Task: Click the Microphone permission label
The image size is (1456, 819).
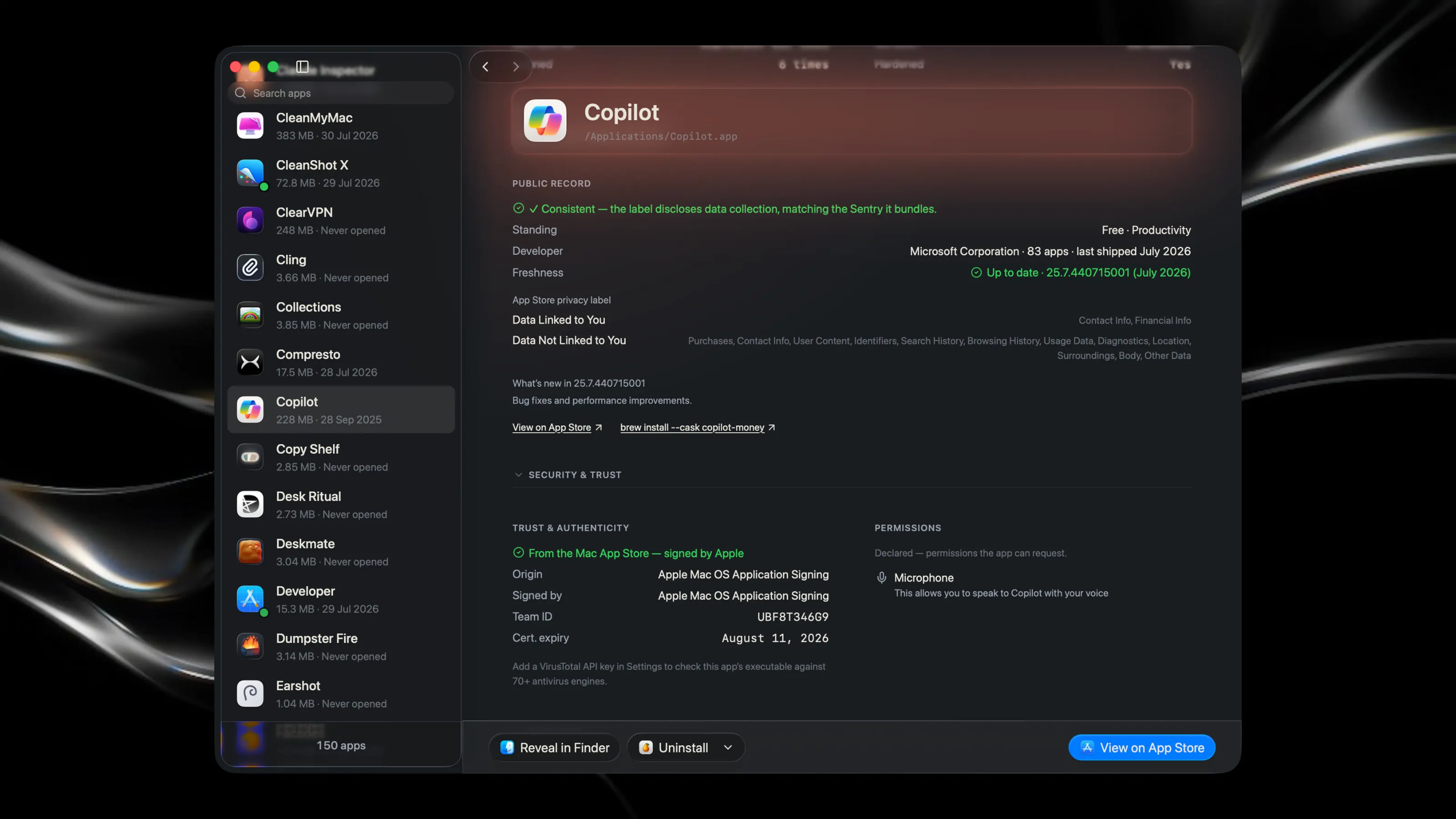Action: (924, 578)
